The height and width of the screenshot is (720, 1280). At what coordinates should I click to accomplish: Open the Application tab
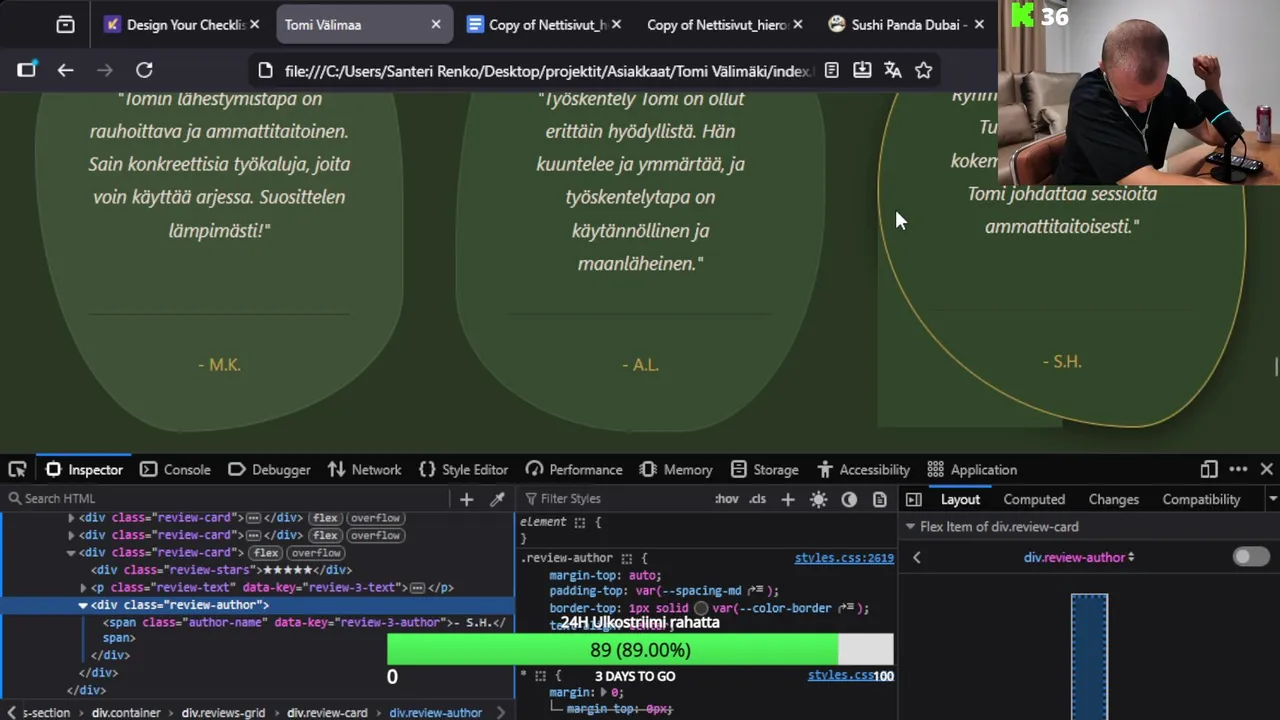(x=972, y=469)
